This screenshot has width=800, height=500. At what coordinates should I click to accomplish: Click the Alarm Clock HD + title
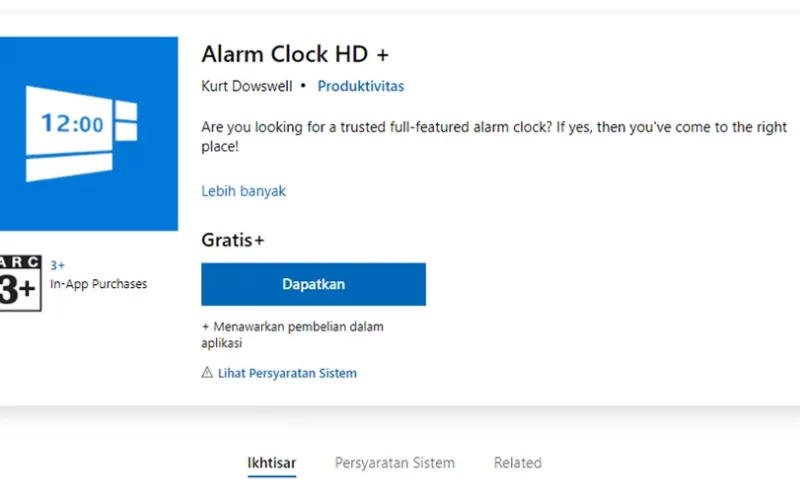(295, 54)
